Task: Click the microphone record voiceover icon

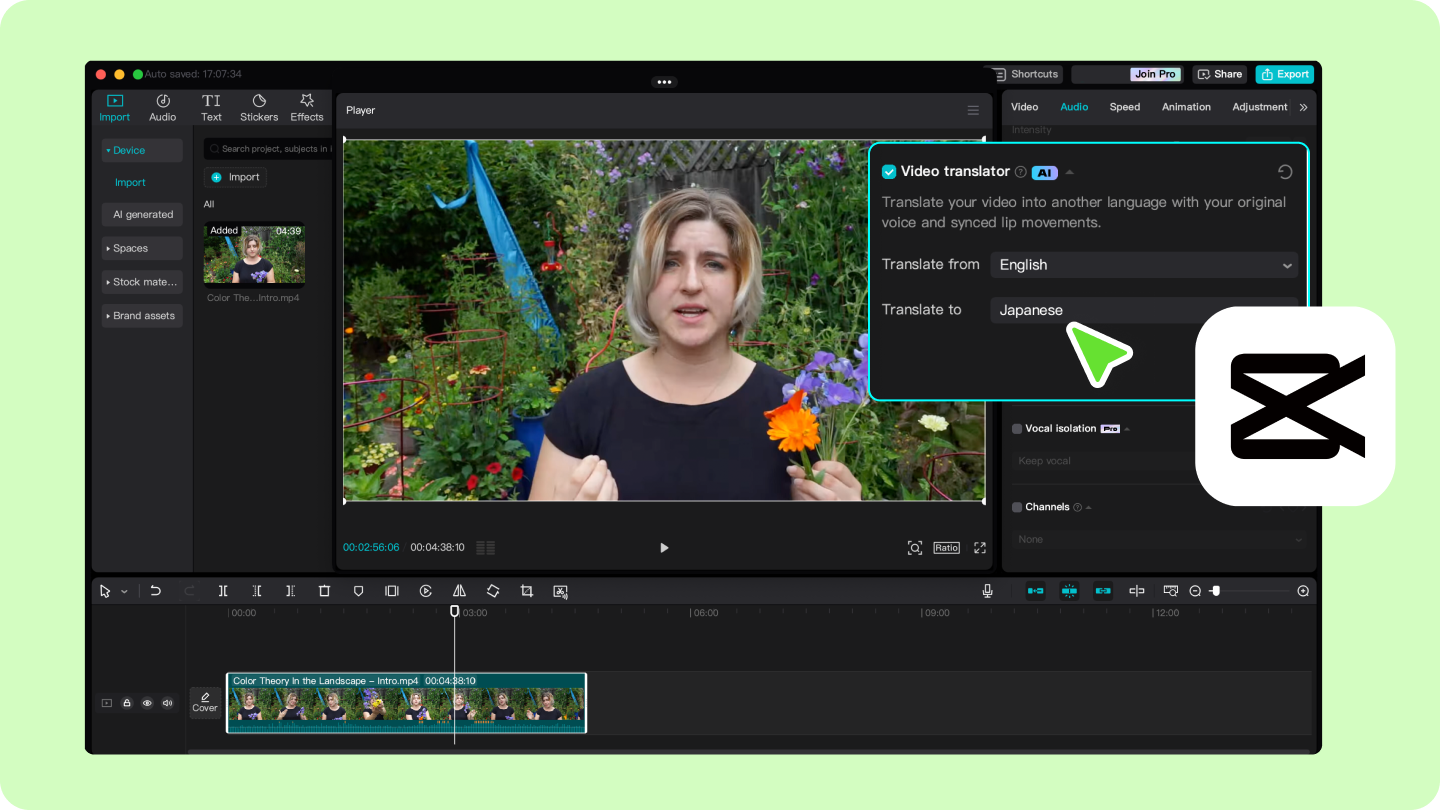Action: (987, 591)
